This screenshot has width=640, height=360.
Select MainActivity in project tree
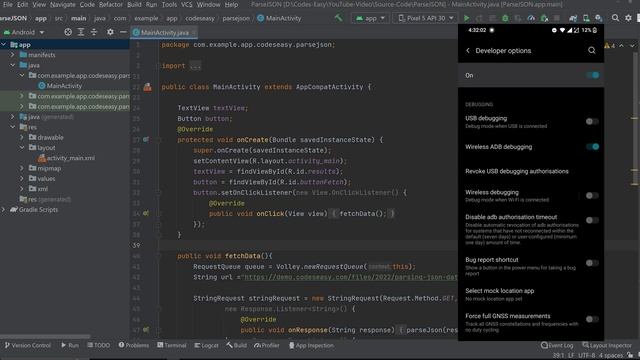(60, 86)
